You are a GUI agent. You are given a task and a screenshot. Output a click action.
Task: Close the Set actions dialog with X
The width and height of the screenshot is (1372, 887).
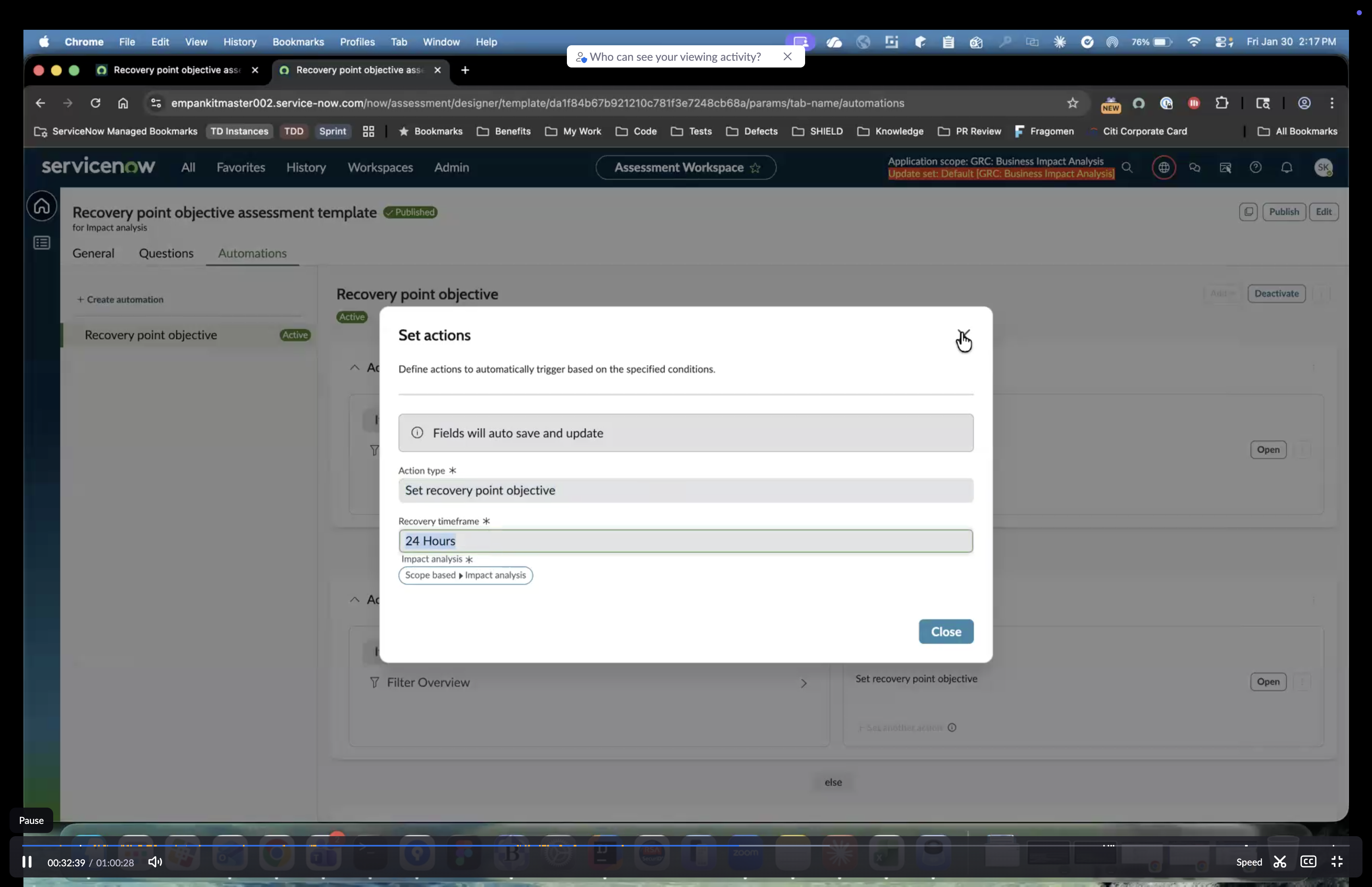pyautogui.click(x=963, y=335)
